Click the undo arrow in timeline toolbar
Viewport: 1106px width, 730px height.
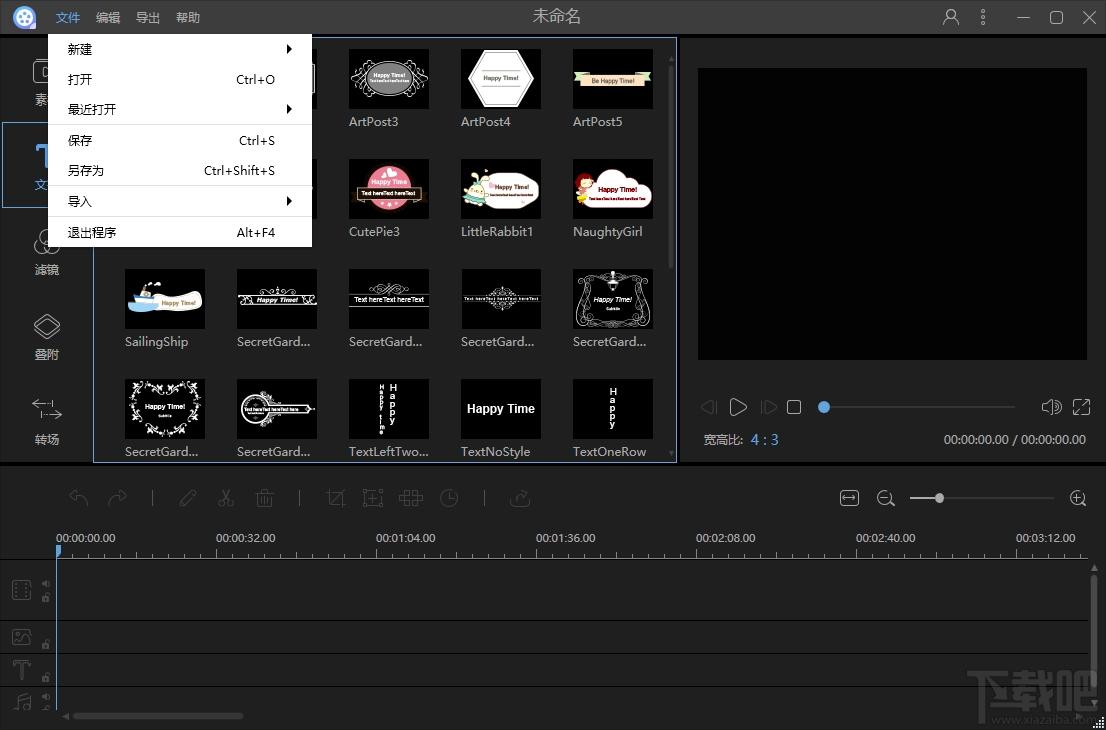click(x=78, y=499)
